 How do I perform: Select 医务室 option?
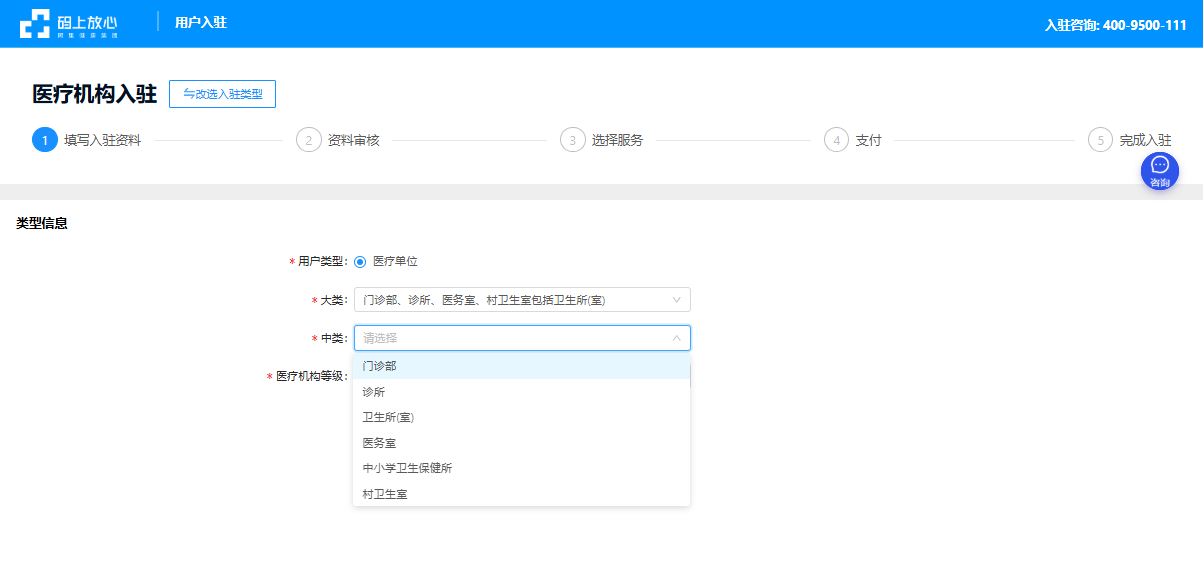pos(380,443)
